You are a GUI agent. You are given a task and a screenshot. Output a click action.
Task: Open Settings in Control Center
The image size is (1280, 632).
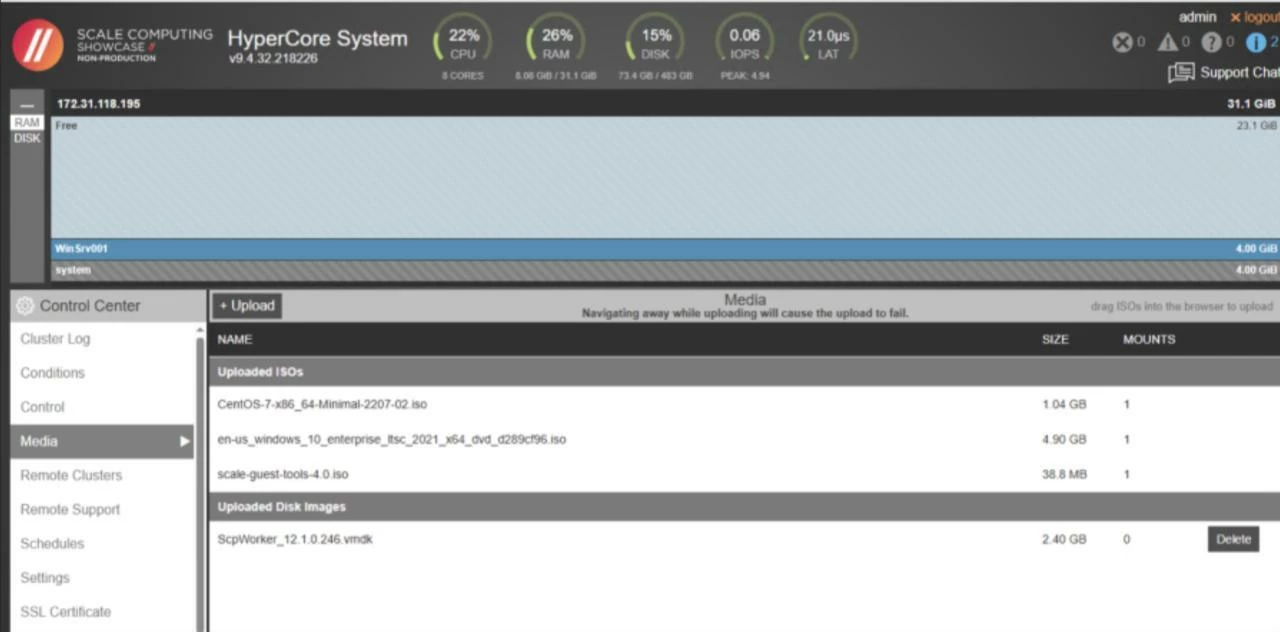coord(45,577)
